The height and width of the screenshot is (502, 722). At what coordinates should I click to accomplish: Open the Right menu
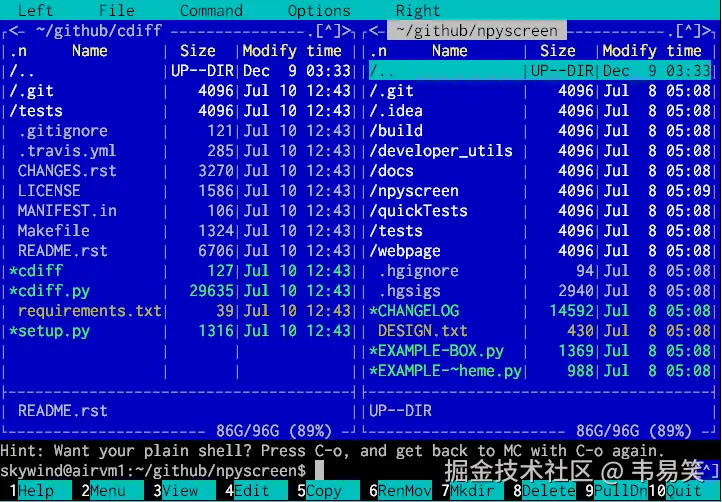[418, 10]
